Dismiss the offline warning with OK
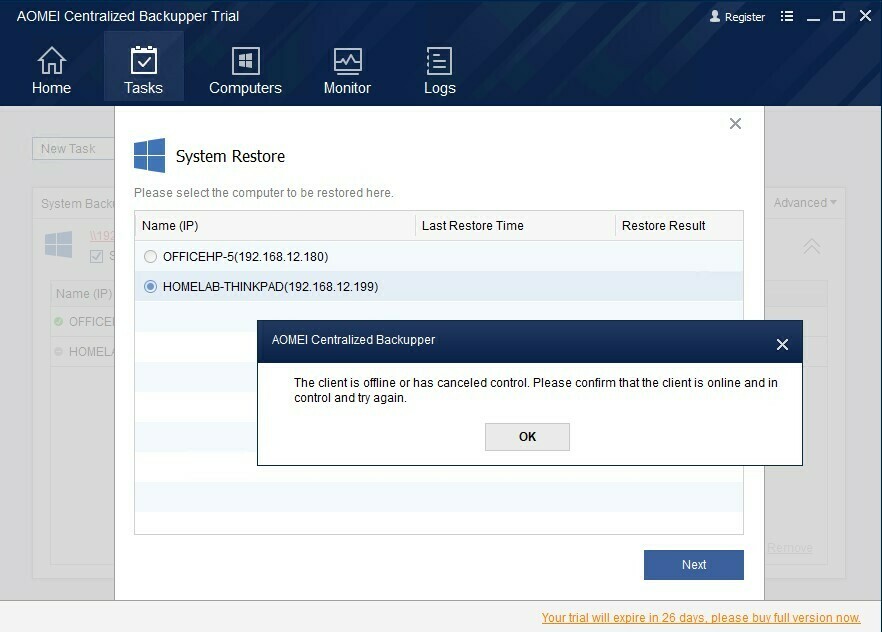This screenshot has height=632, width=882. (527, 436)
